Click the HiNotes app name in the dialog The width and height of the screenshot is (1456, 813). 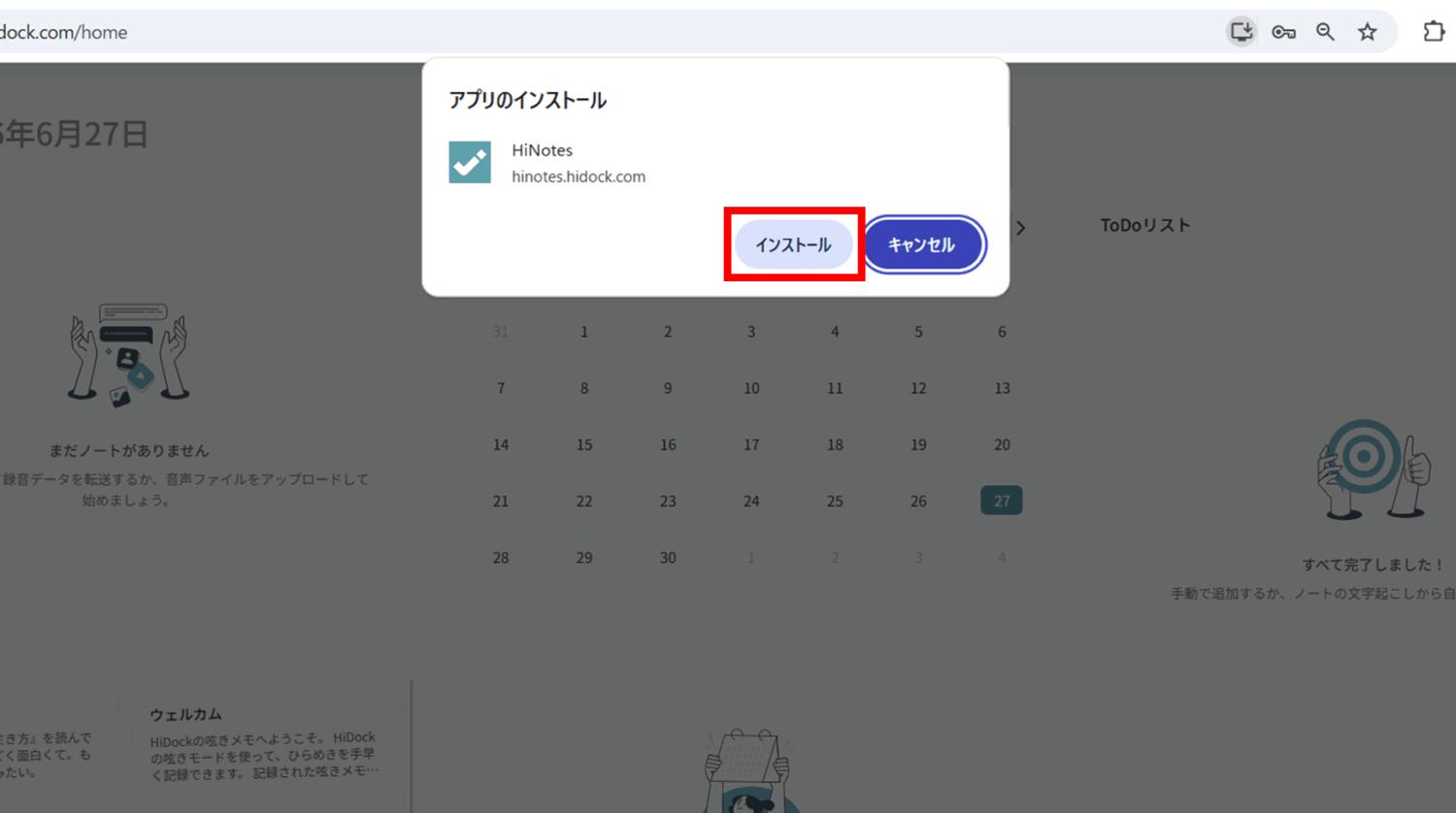pos(542,150)
